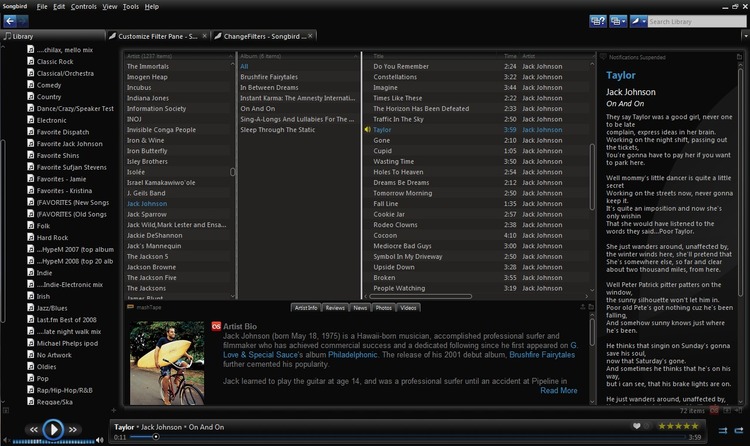This screenshot has width=750, height=446.
Task: Toggle repeat mode
Action: (x=739, y=430)
